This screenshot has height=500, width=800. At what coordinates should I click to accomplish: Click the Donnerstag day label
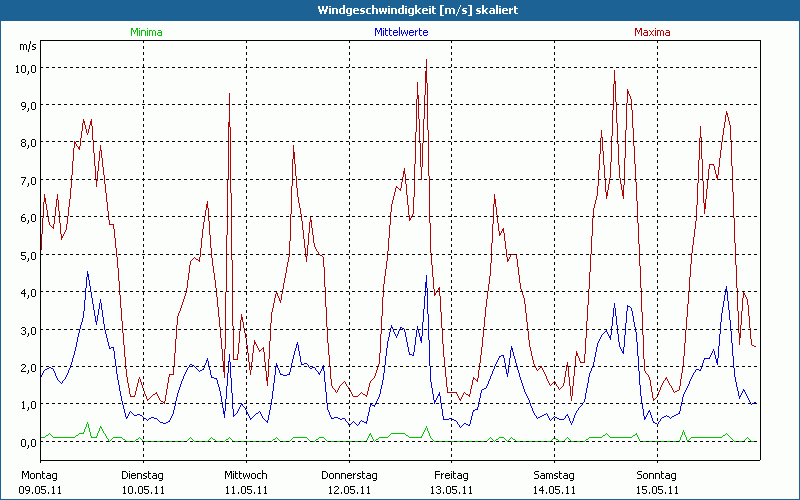[x=349, y=476]
